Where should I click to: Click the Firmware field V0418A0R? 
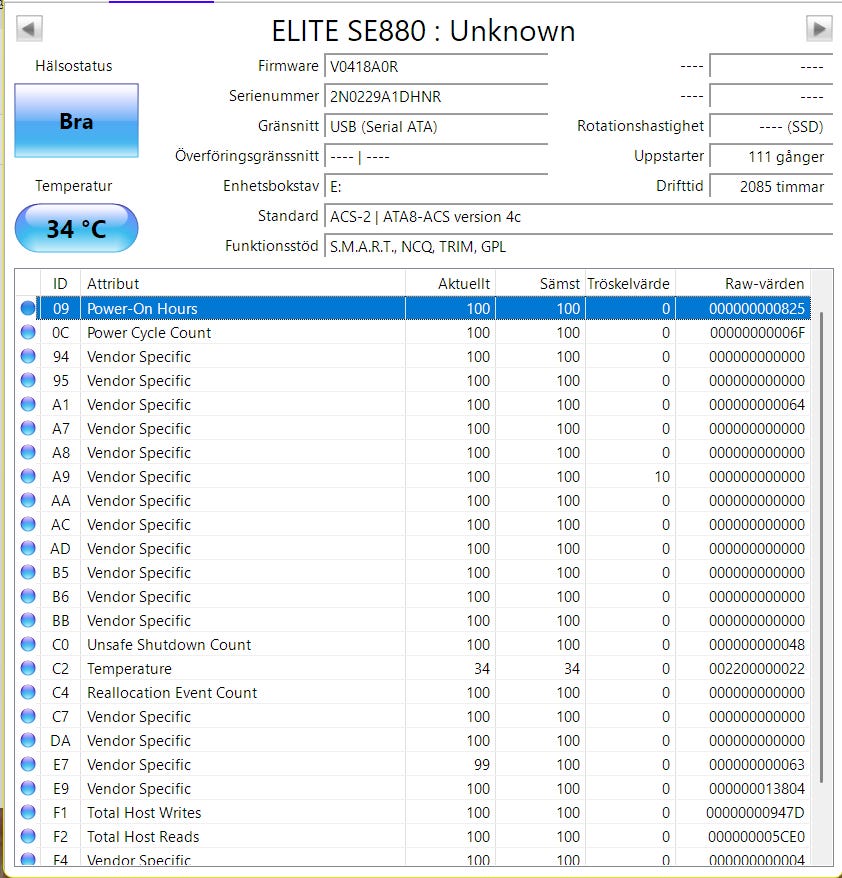coord(436,67)
